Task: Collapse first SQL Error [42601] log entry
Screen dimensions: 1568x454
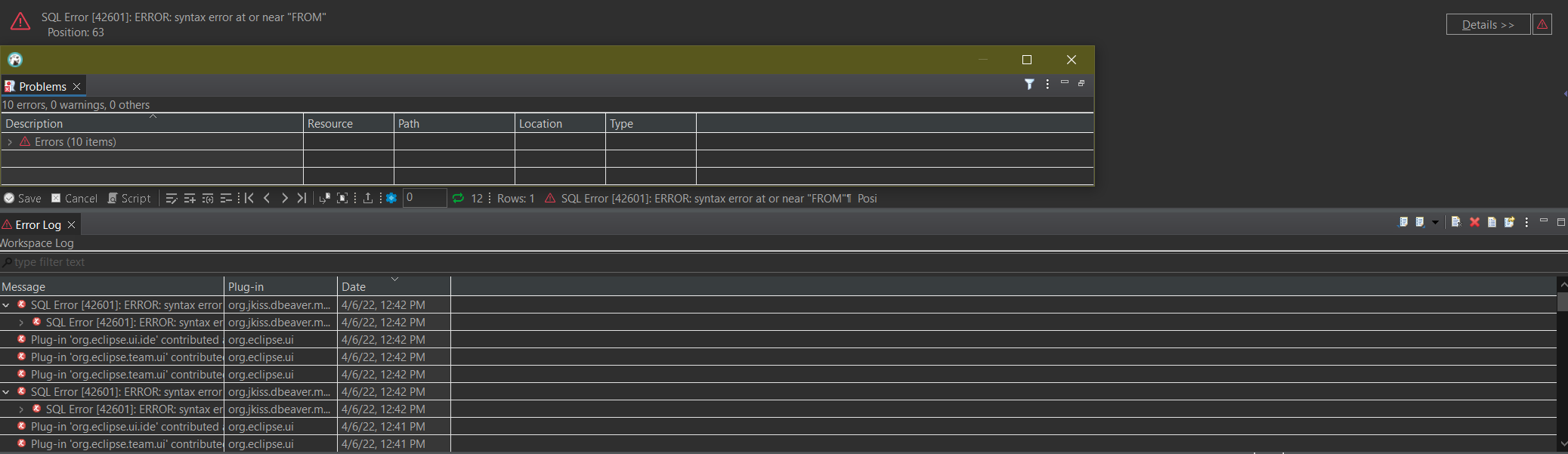Action: point(6,305)
